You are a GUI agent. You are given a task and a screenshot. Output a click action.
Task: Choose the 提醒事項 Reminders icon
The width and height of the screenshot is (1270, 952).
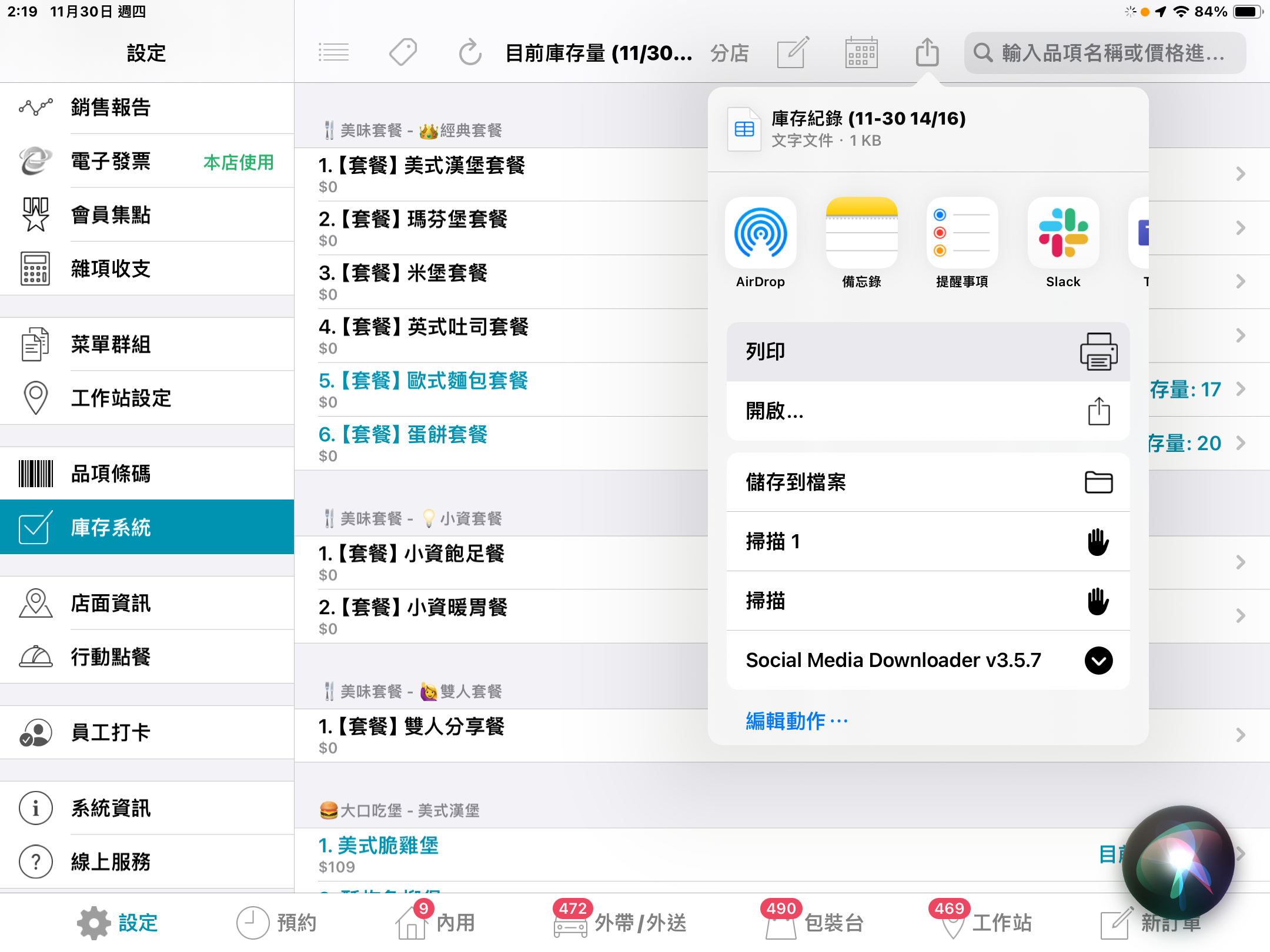[x=962, y=233]
